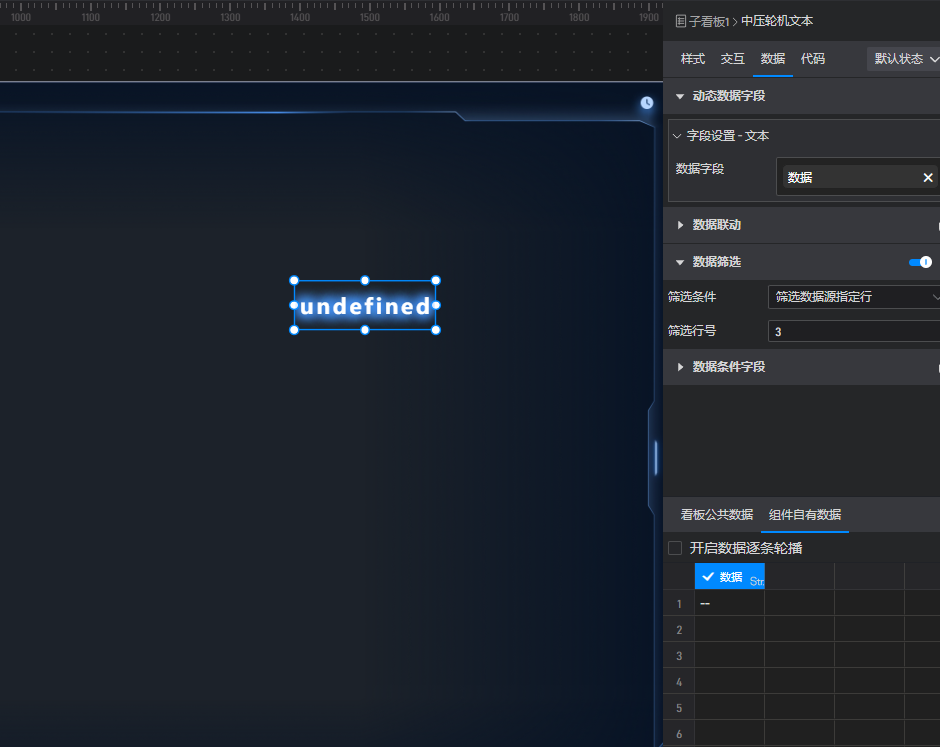This screenshot has height=747, width=940.
Task: Expand the 数据条件字段 section
Action: (x=681, y=367)
